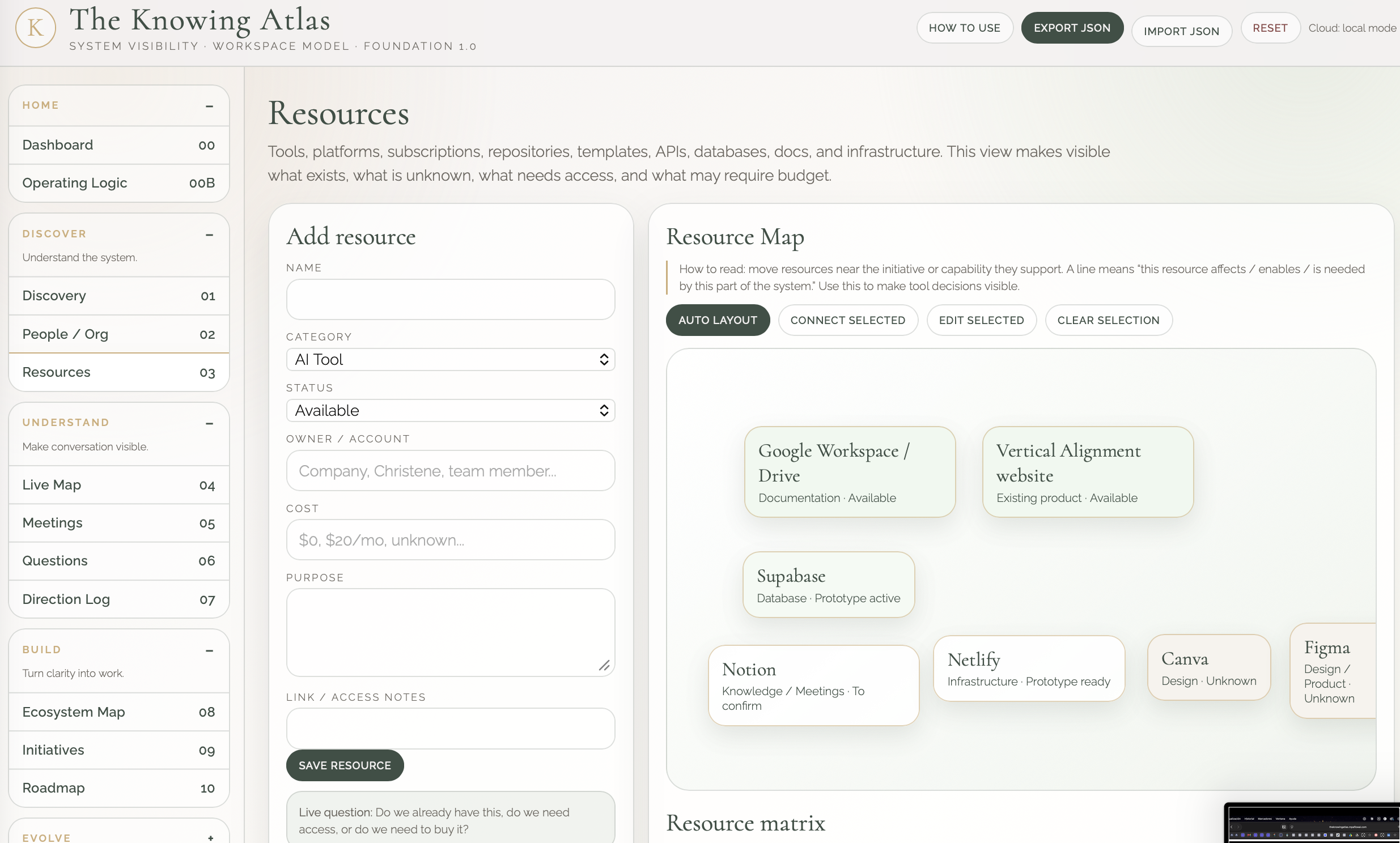1400x843 pixels.
Task: Open the Roadmap page
Action: click(x=119, y=789)
